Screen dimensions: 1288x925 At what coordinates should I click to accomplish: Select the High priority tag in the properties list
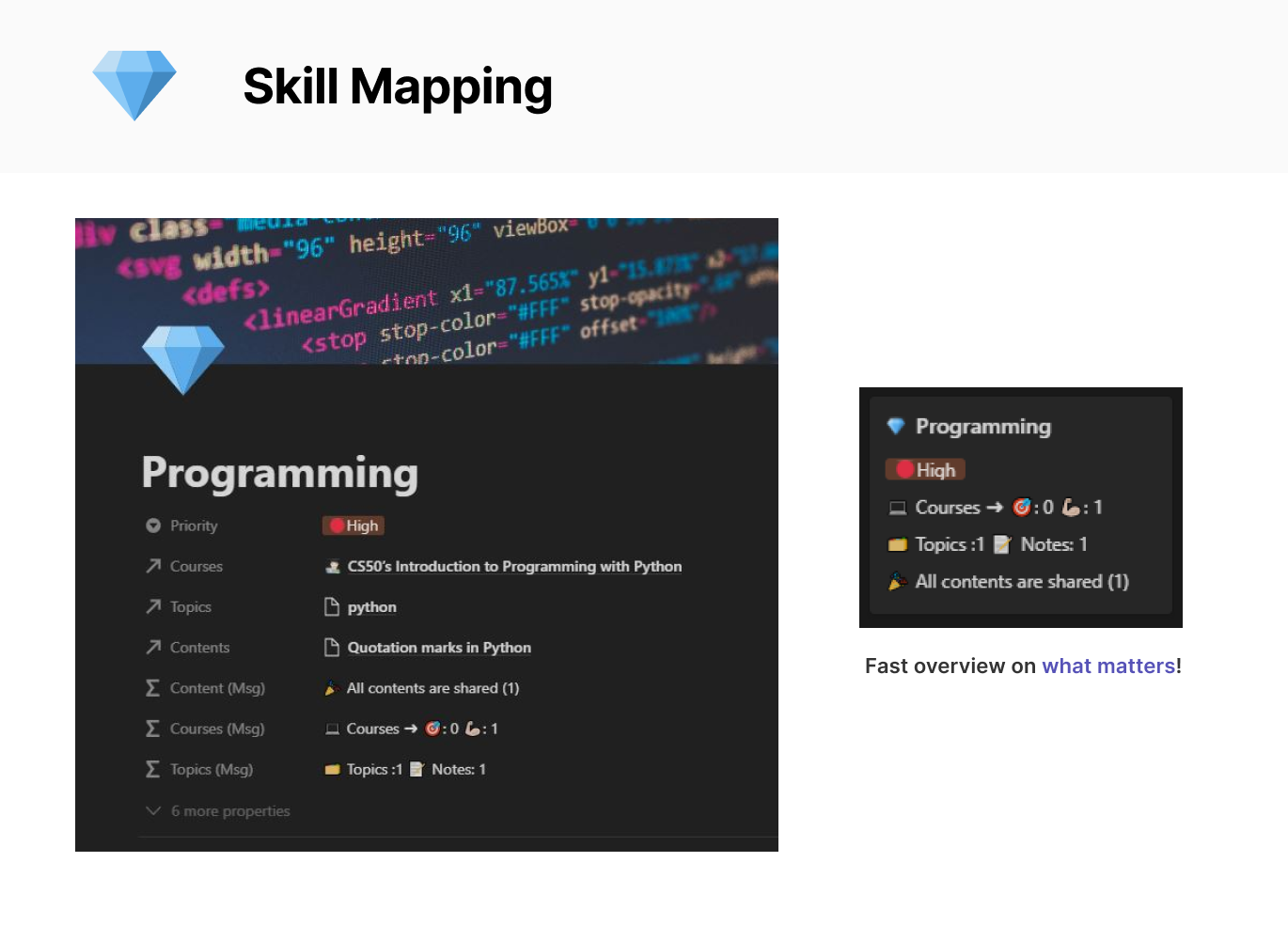(353, 525)
